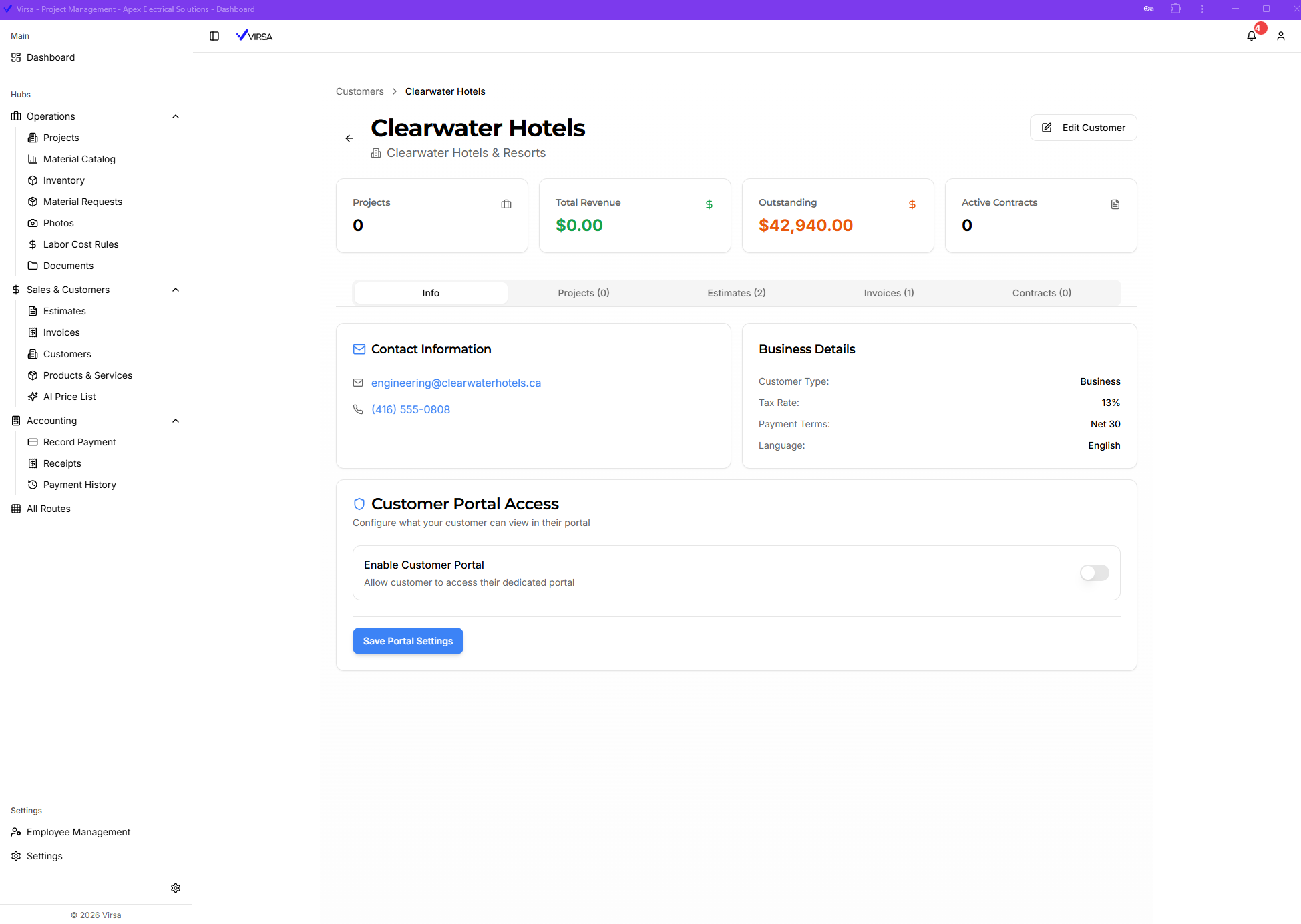Click the browser extensions puzzle icon
The width and height of the screenshot is (1301, 924).
1175,9
